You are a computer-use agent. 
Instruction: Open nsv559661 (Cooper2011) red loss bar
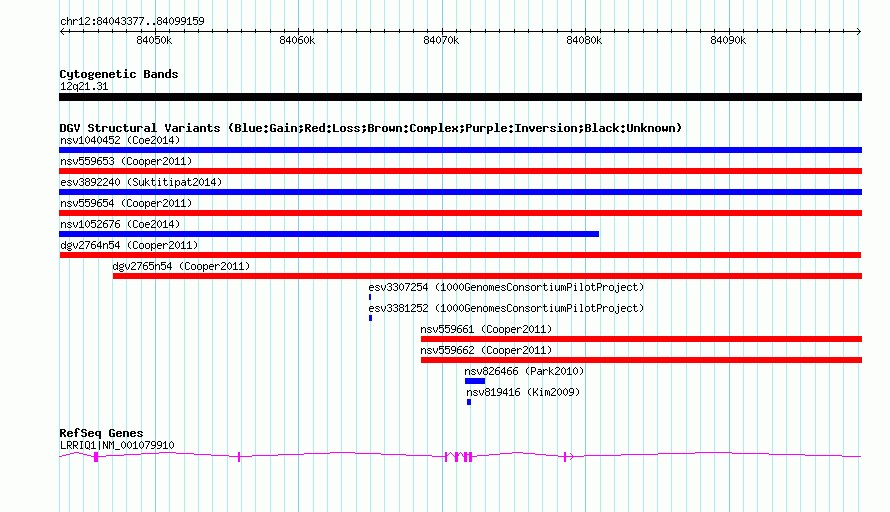(641, 339)
